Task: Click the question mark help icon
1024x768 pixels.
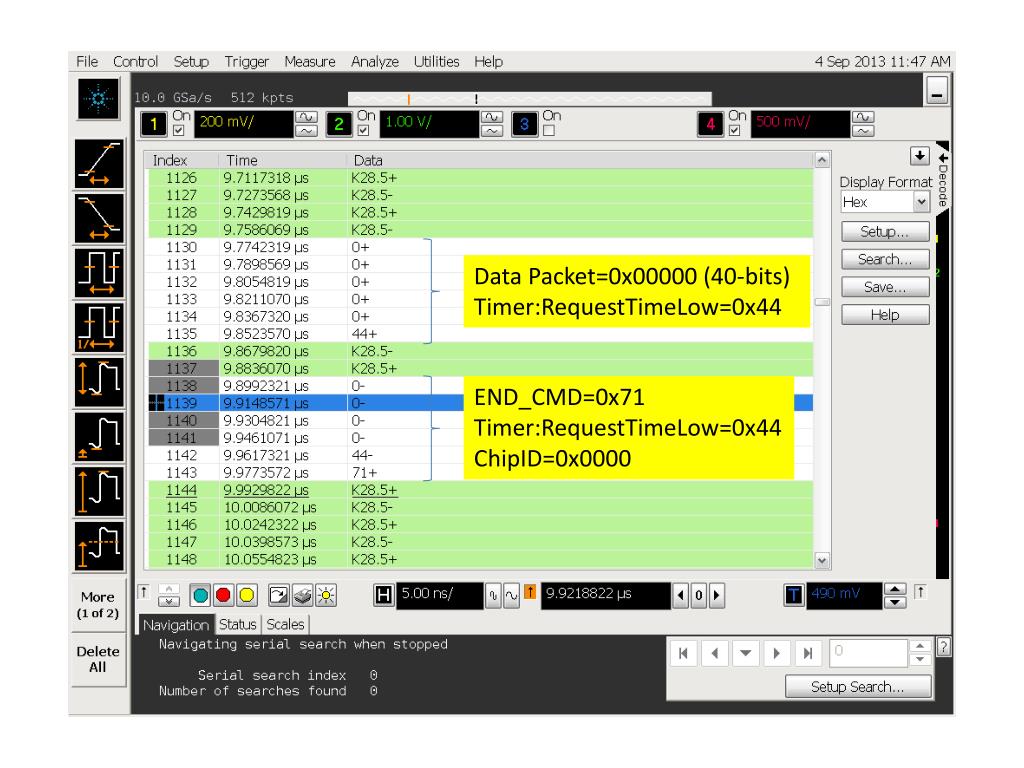Action: click(x=944, y=647)
